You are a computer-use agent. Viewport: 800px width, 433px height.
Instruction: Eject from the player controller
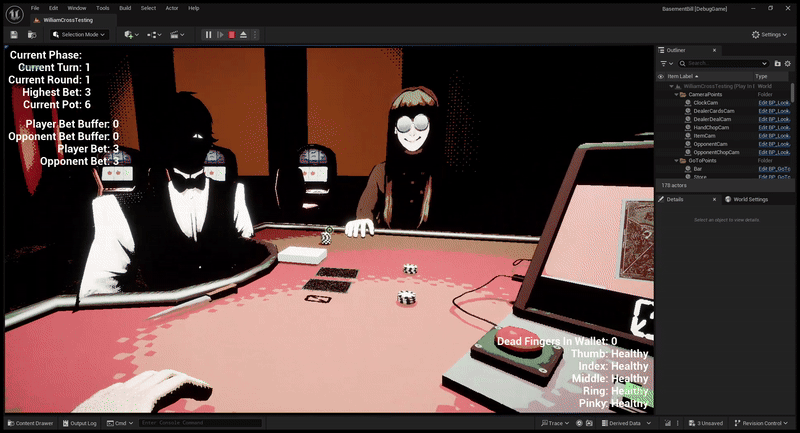[x=243, y=35]
